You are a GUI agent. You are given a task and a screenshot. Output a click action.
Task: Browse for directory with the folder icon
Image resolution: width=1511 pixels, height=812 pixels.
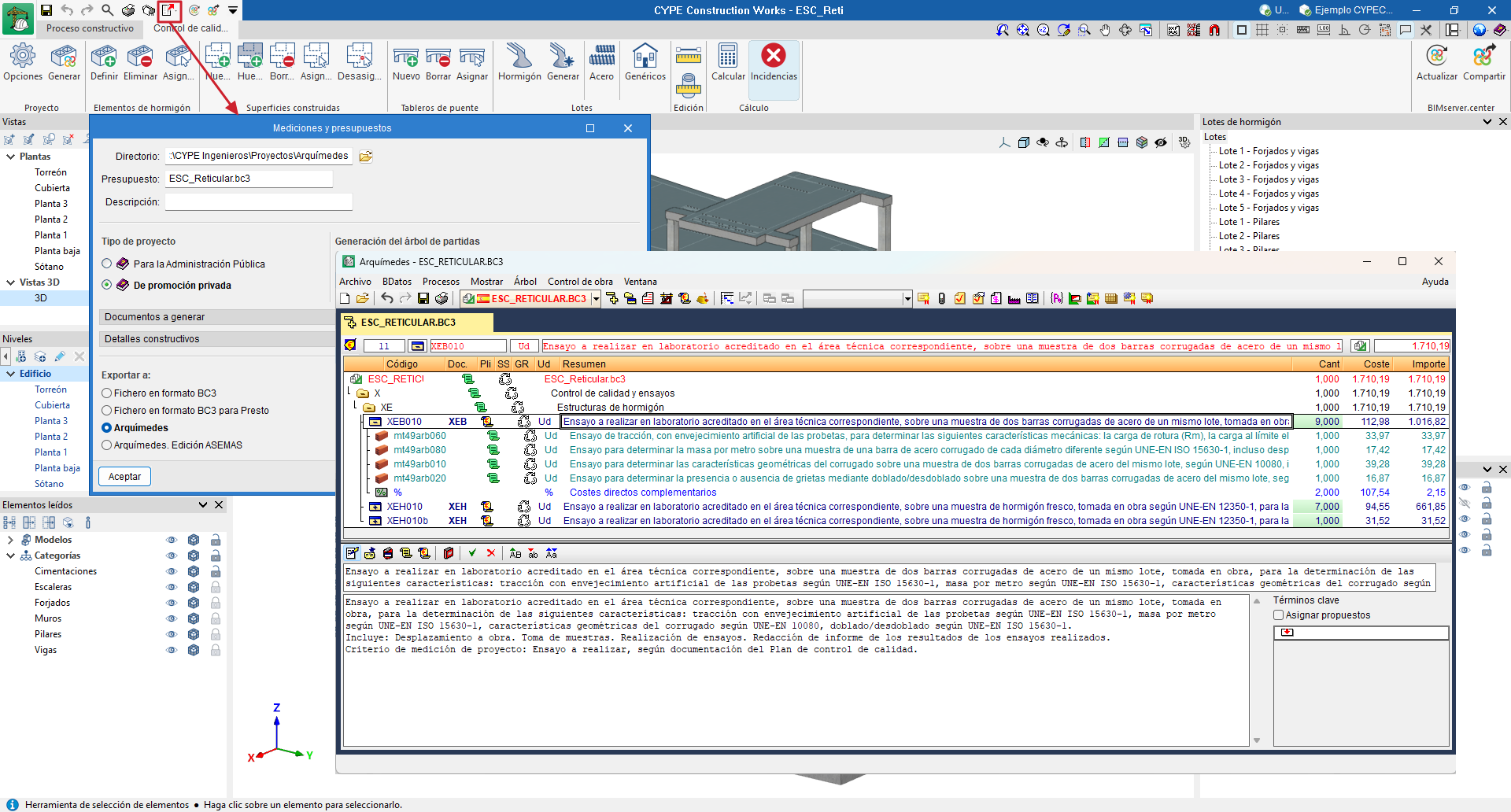[x=366, y=157]
